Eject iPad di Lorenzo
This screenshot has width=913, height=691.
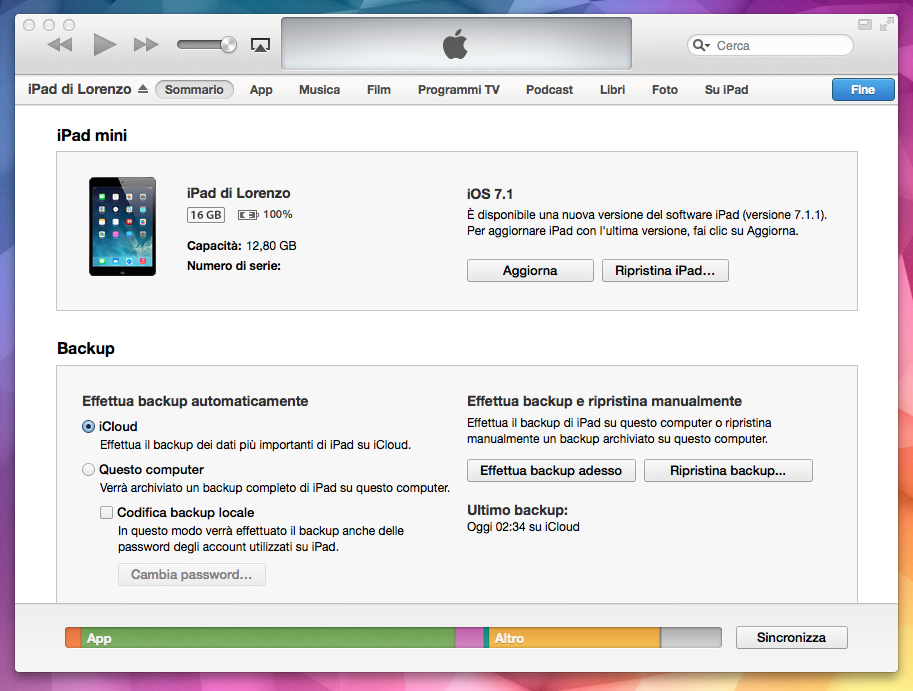pos(143,89)
